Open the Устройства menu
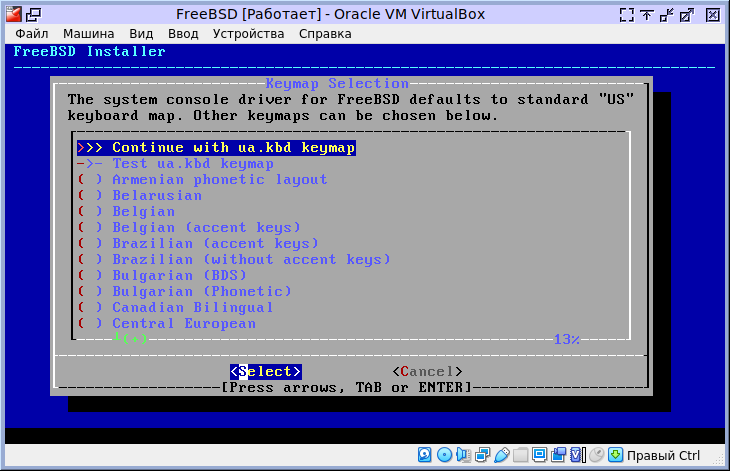This screenshot has height=471, width=730. click(x=249, y=34)
